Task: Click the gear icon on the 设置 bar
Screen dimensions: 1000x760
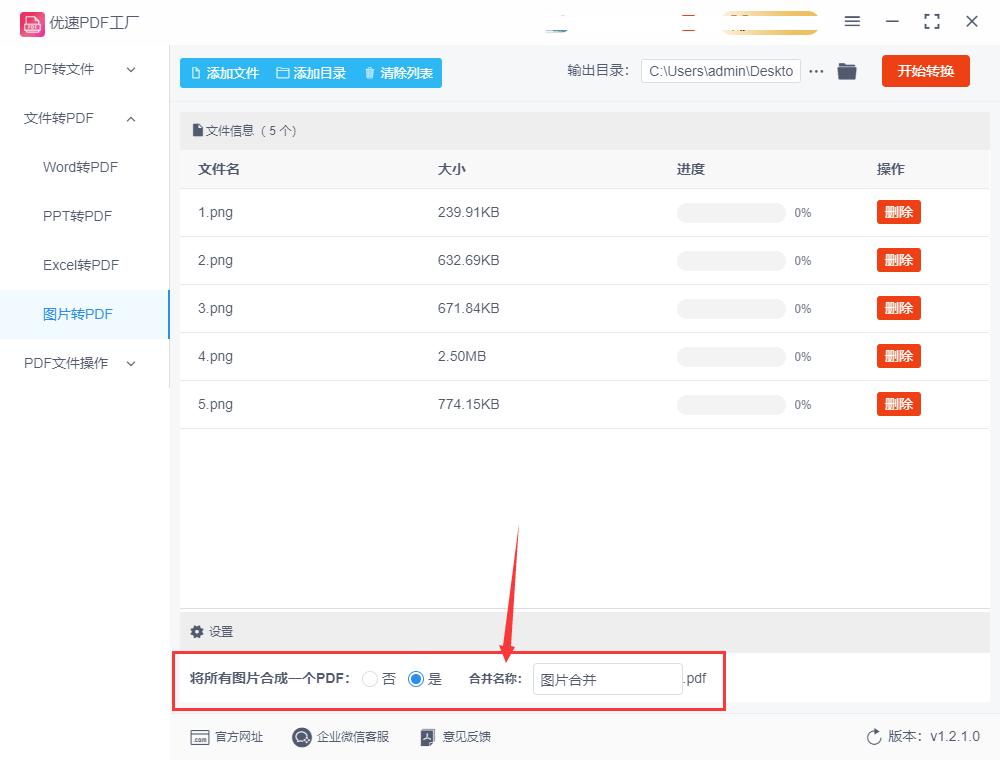Action: [x=197, y=631]
